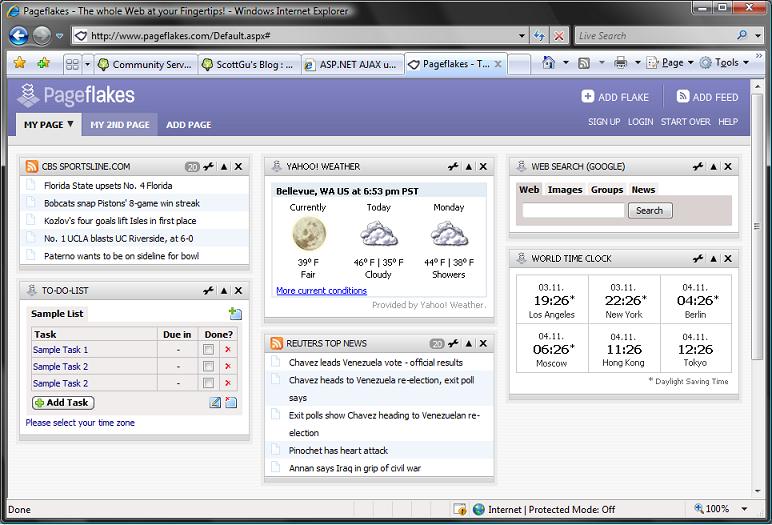Screen dimensions: 772x525
Task: Open settings wrench on CBS Sportsline flake
Action: click(209, 167)
